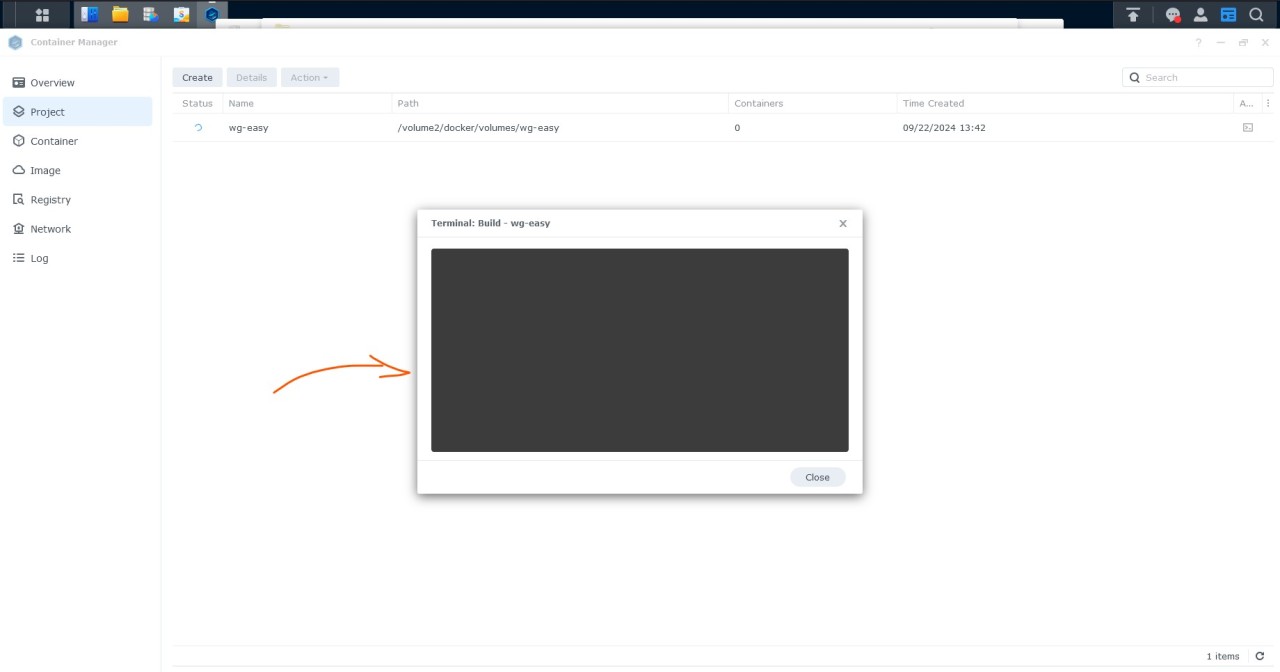Open Resource Monitor from the taskbar
The width and height of the screenshot is (1280, 672).
(x=149, y=14)
